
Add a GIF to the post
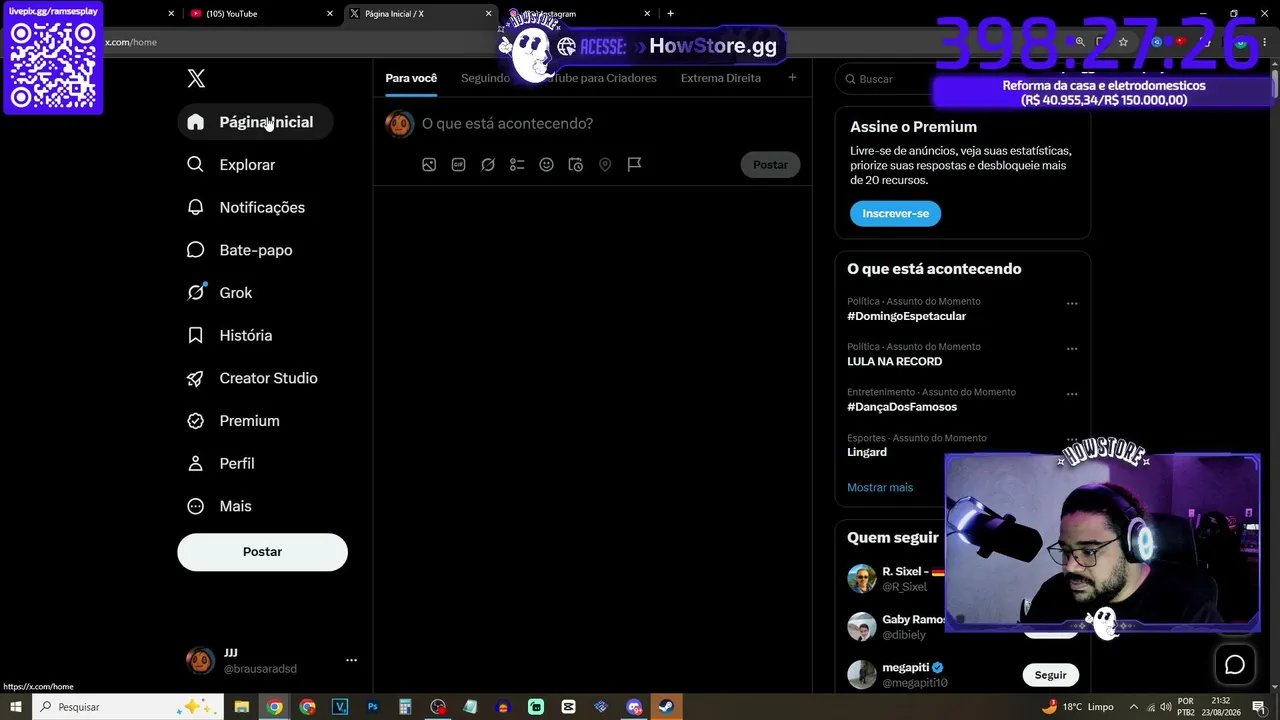[x=458, y=165]
